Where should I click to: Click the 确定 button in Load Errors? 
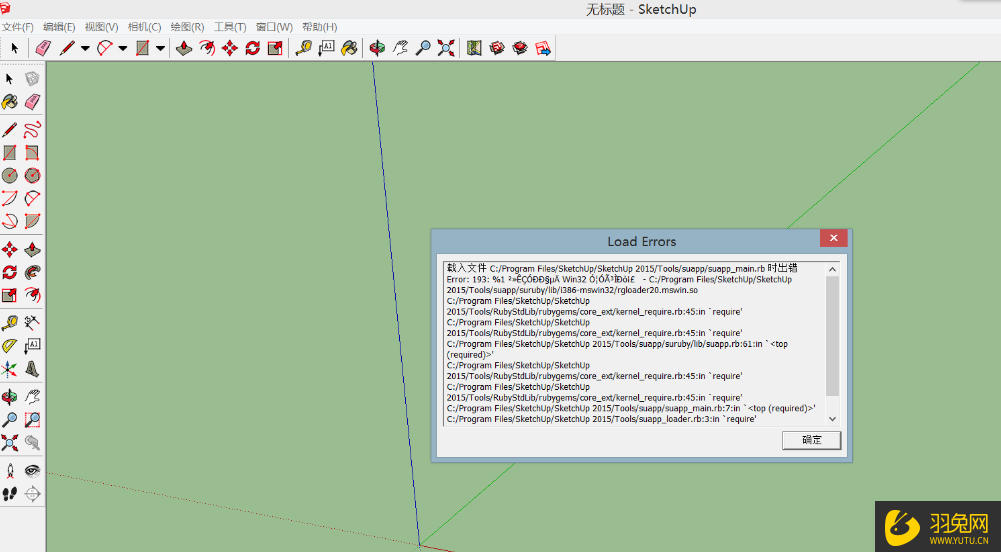[x=811, y=440]
